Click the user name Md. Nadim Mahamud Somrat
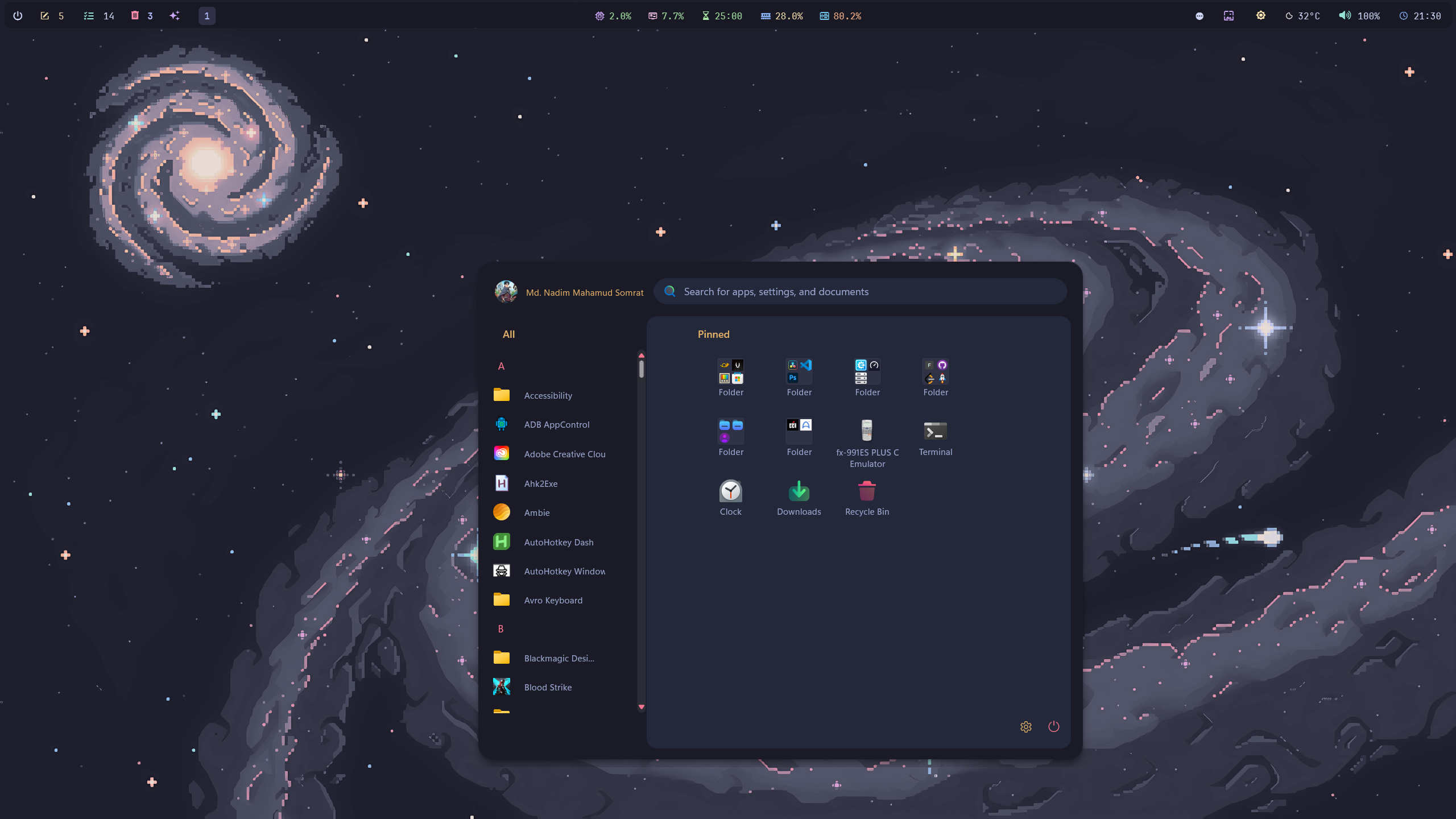This screenshot has height=819, width=1456. pyautogui.click(x=585, y=292)
